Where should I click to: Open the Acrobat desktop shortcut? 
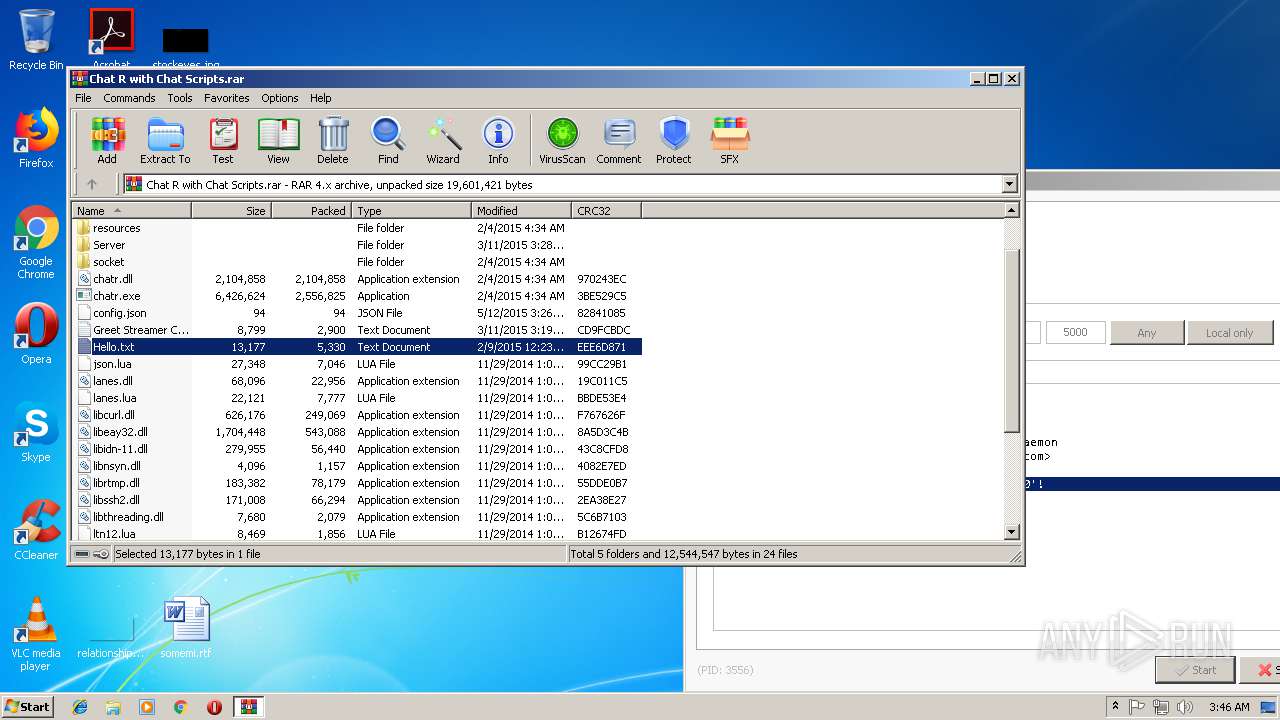tap(112, 36)
